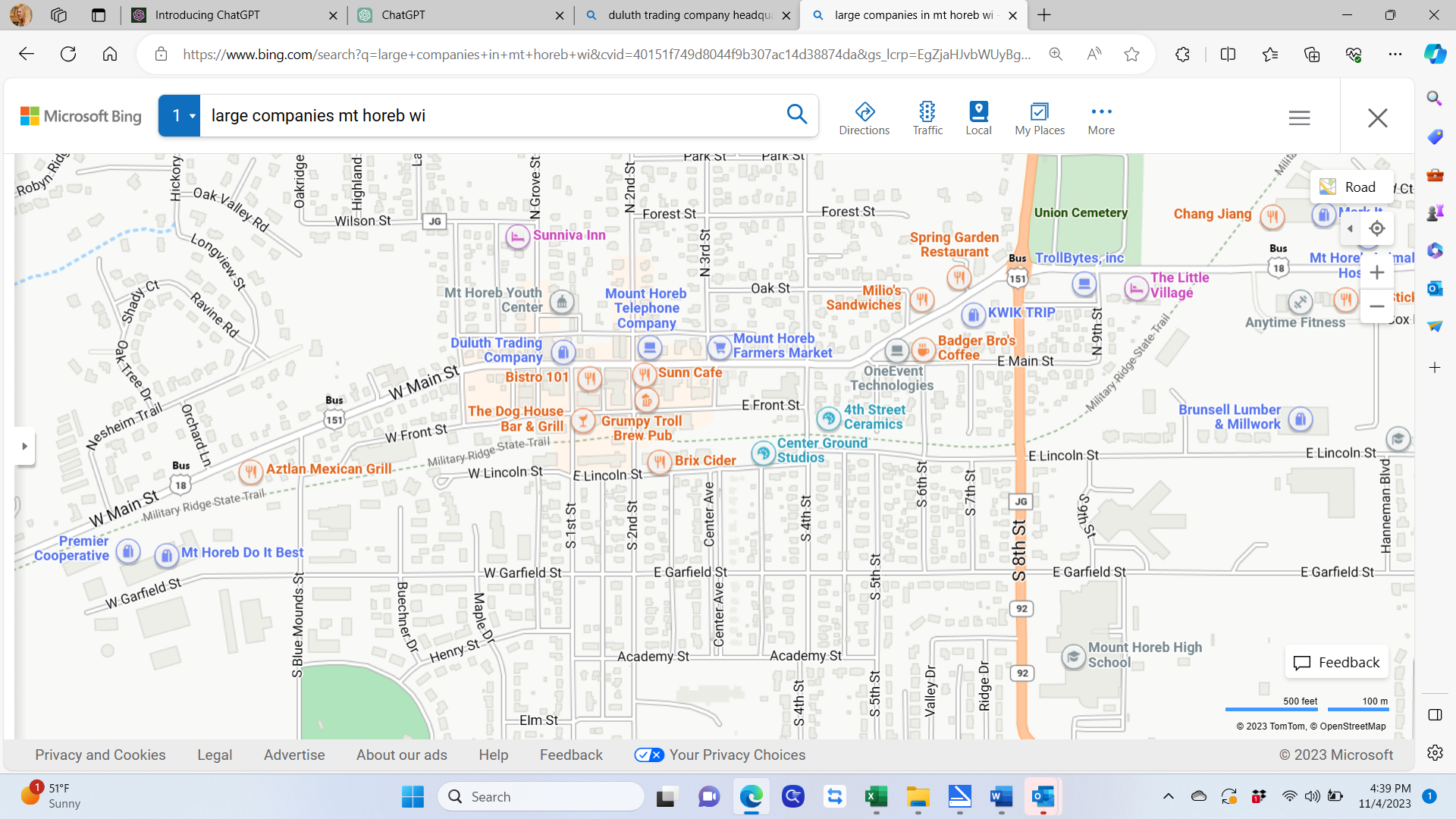Viewport: 1456px width, 819px height.
Task: Select the Mount Horeb High School pin
Action: coord(1073,656)
